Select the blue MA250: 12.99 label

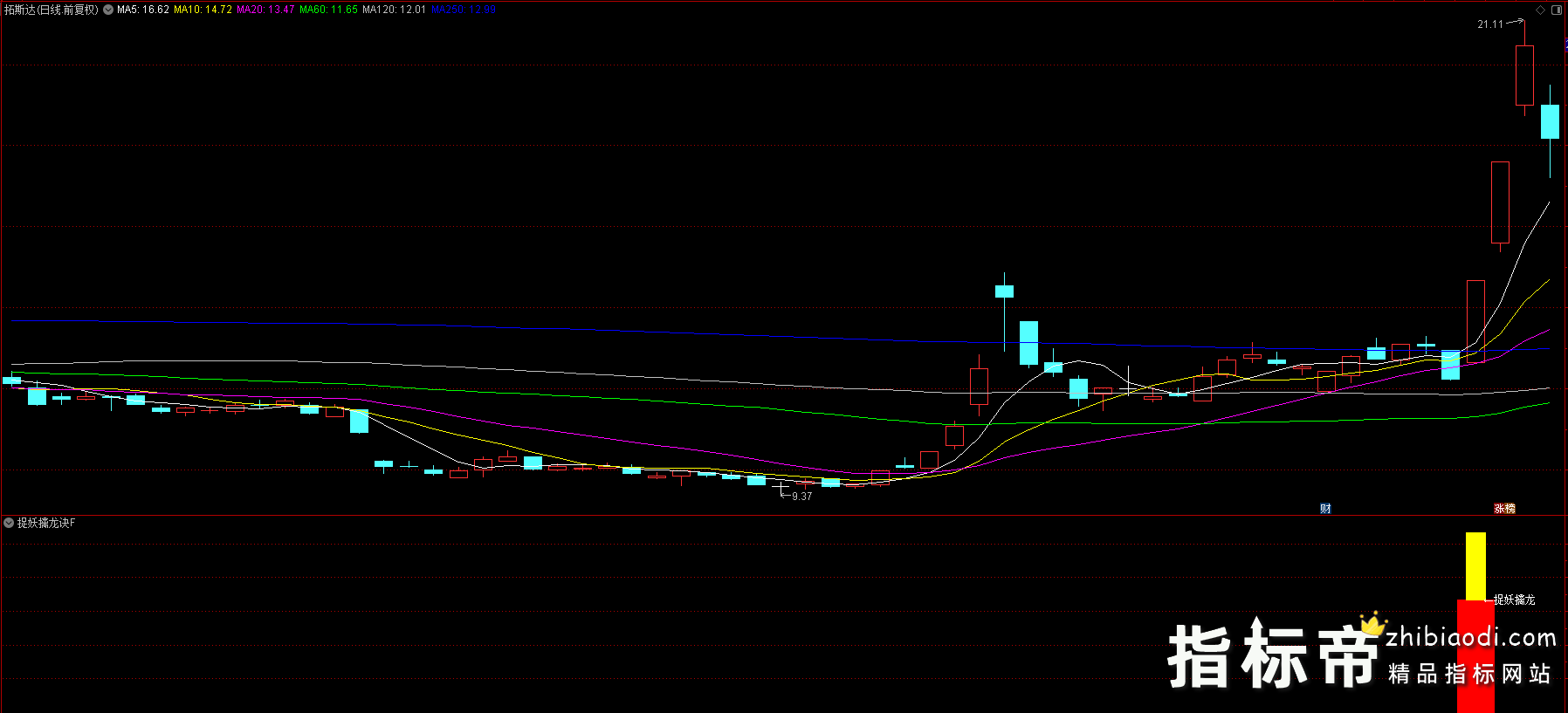464,10
